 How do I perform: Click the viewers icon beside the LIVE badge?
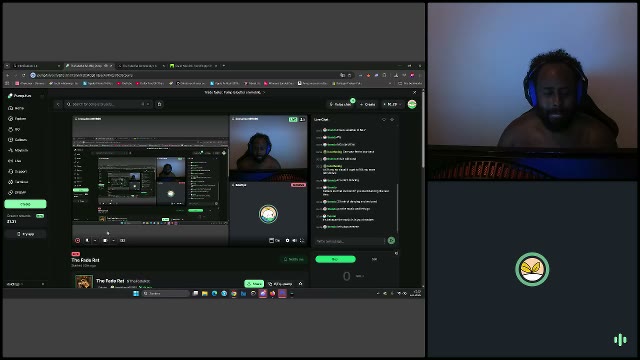coord(302,120)
